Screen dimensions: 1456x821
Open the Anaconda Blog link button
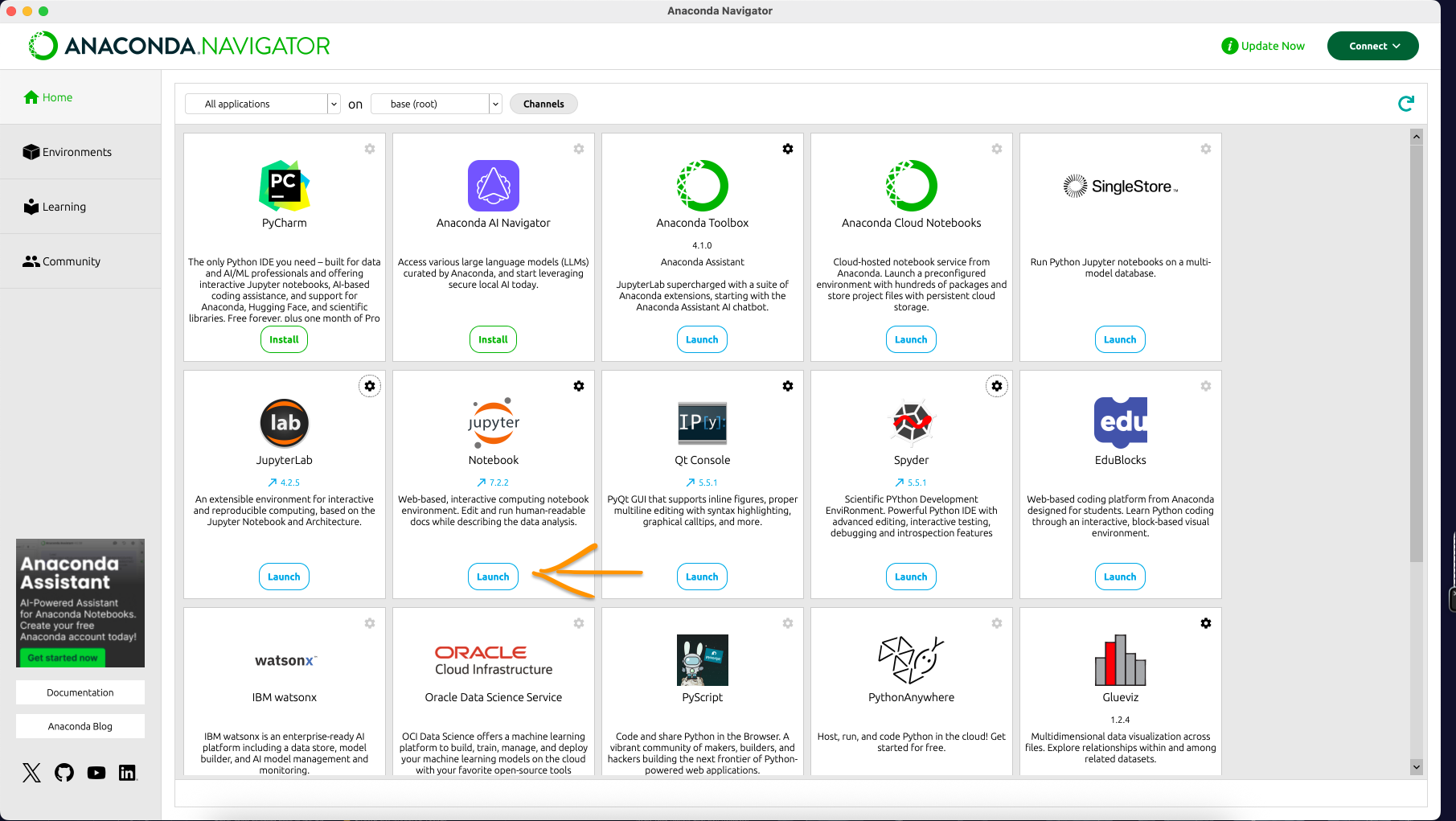click(x=80, y=726)
